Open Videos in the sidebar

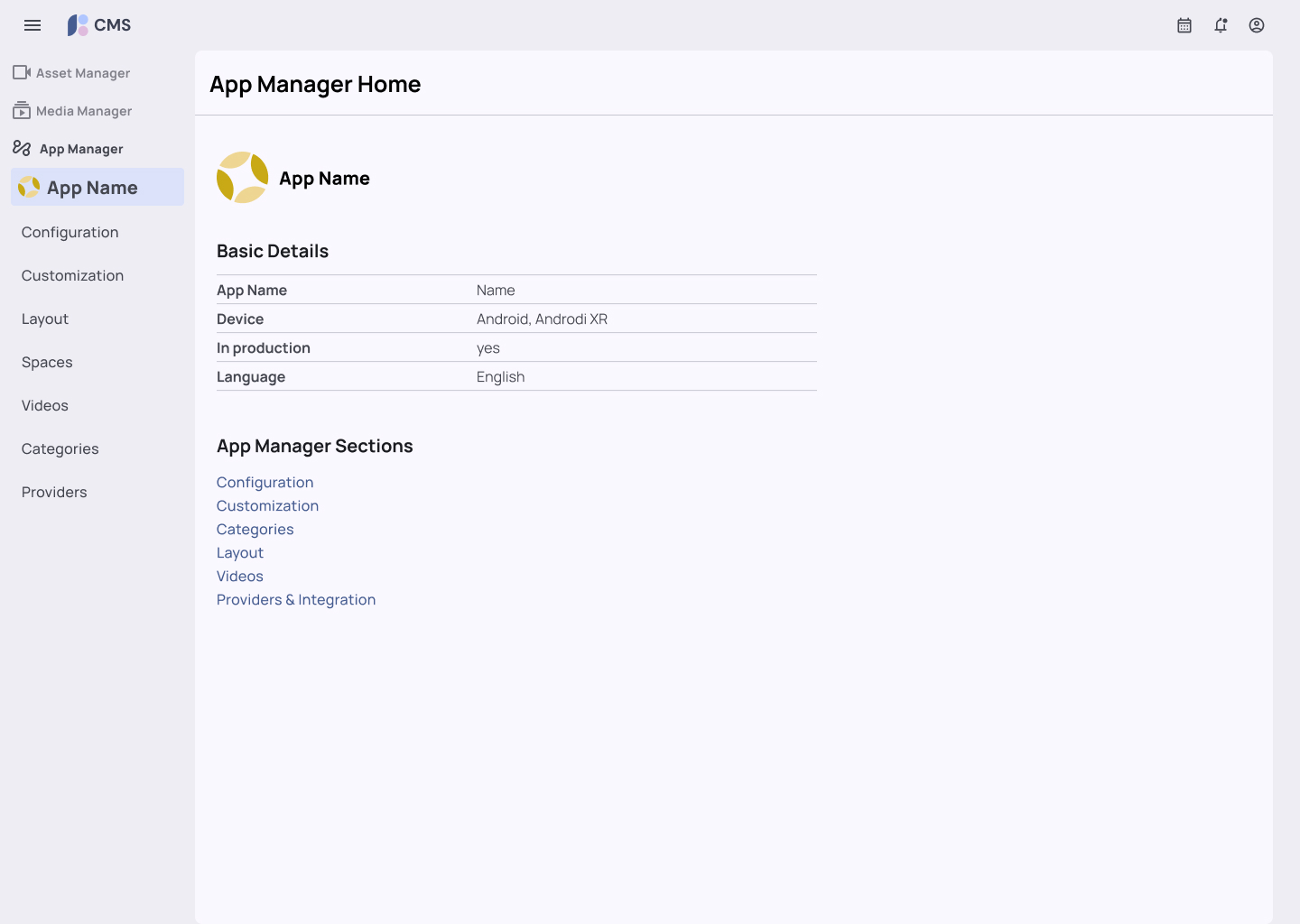45,405
